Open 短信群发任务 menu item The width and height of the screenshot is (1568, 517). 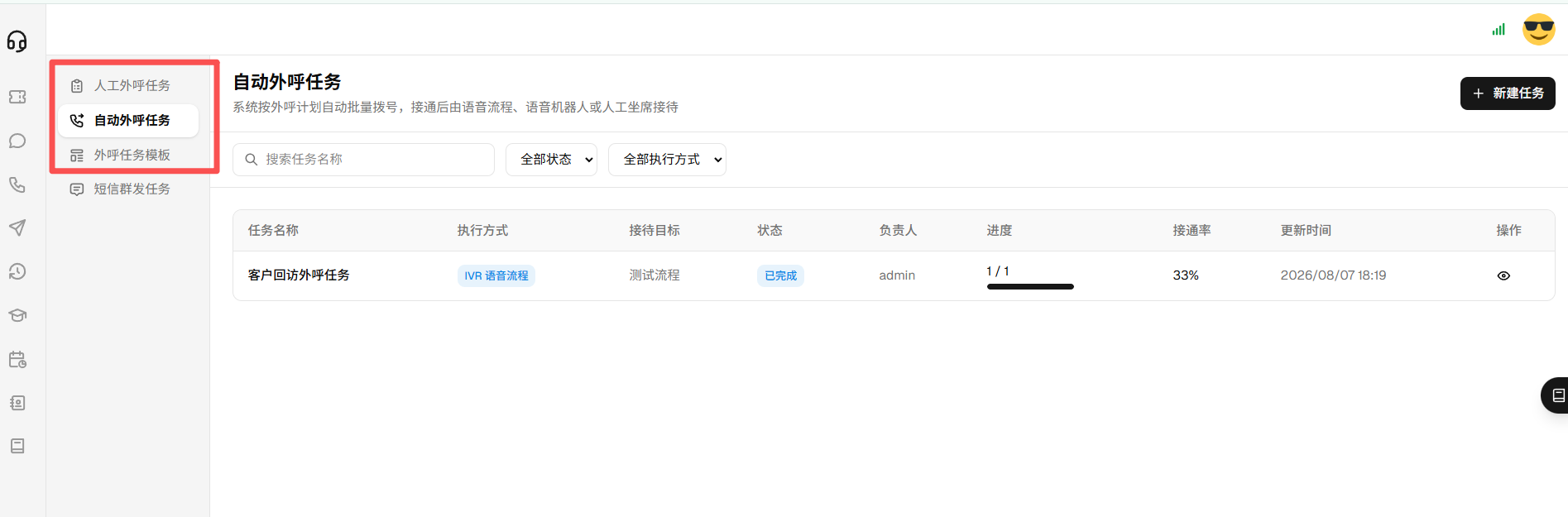coord(128,189)
